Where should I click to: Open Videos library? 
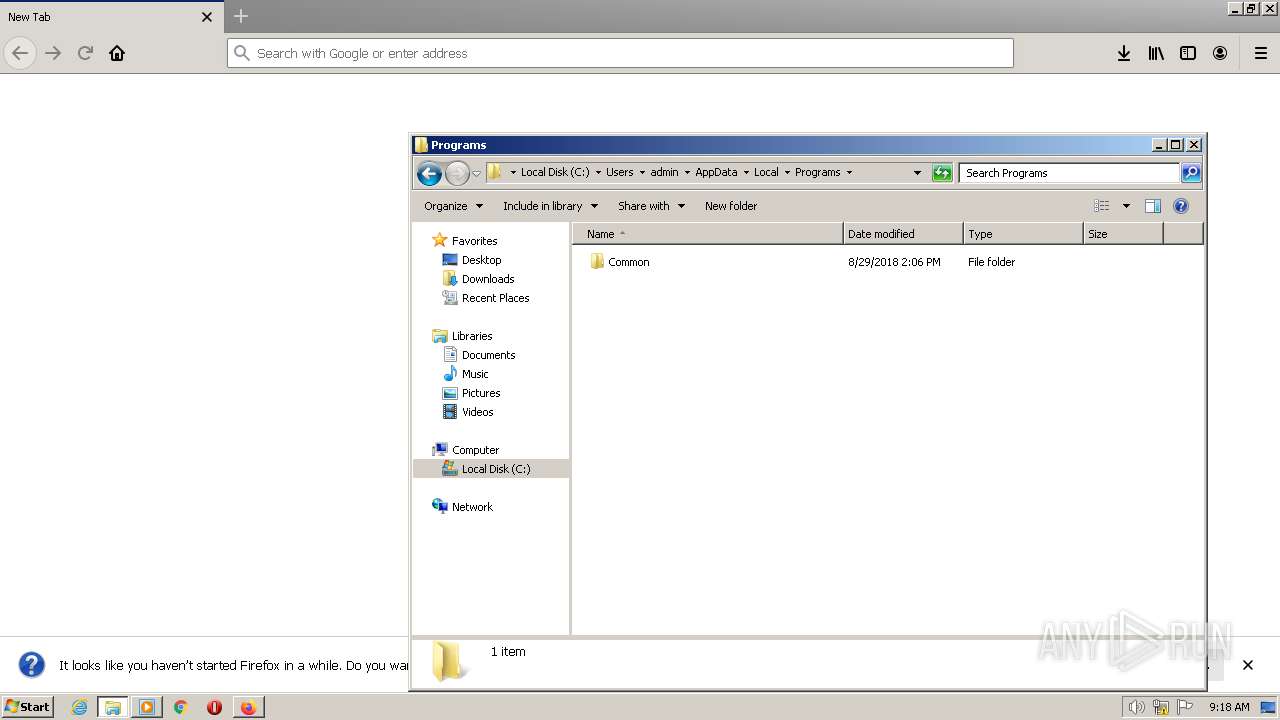point(477,412)
